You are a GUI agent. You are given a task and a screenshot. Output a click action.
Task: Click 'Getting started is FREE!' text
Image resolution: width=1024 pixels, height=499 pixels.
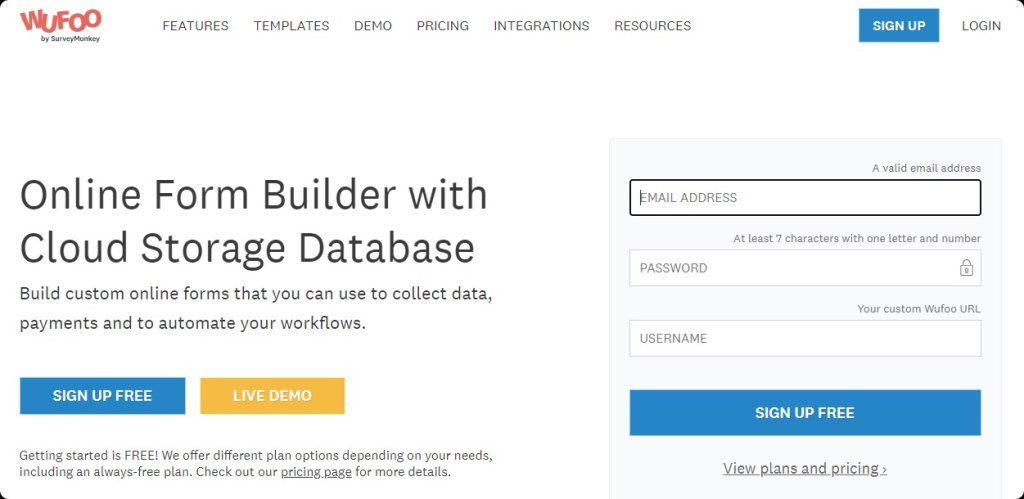pos(256,462)
